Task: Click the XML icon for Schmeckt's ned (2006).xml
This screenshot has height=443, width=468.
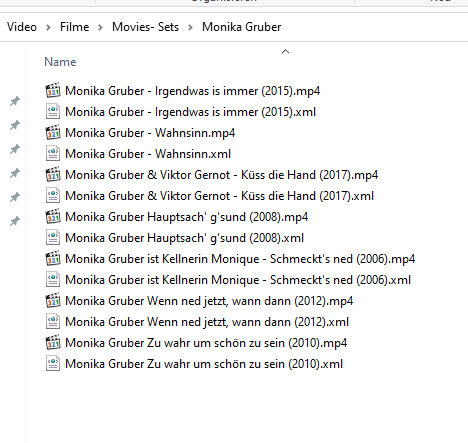Action: click(x=53, y=279)
